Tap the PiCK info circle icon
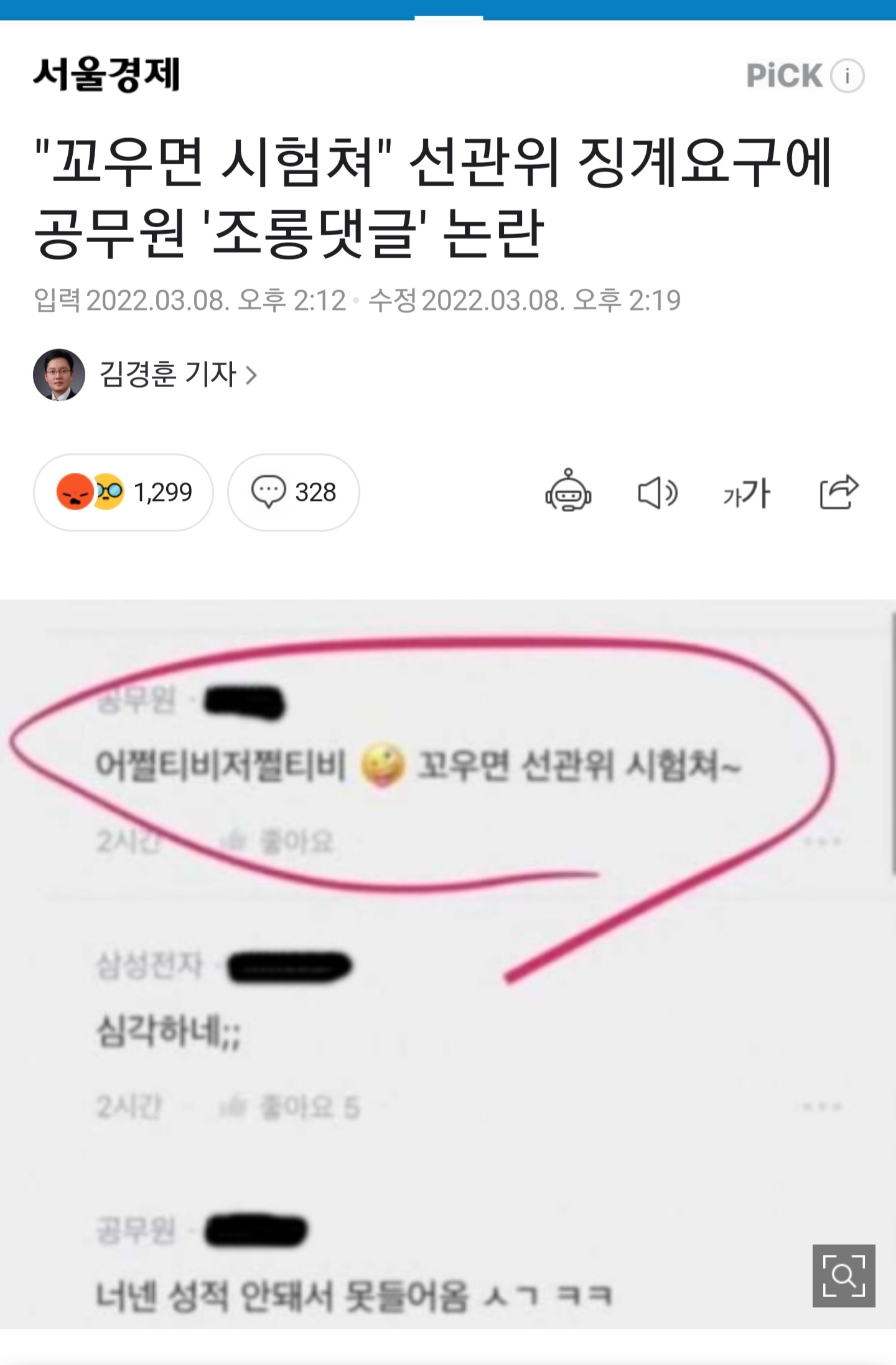The height and width of the screenshot is (1365, 896). (x=847, y=76)
